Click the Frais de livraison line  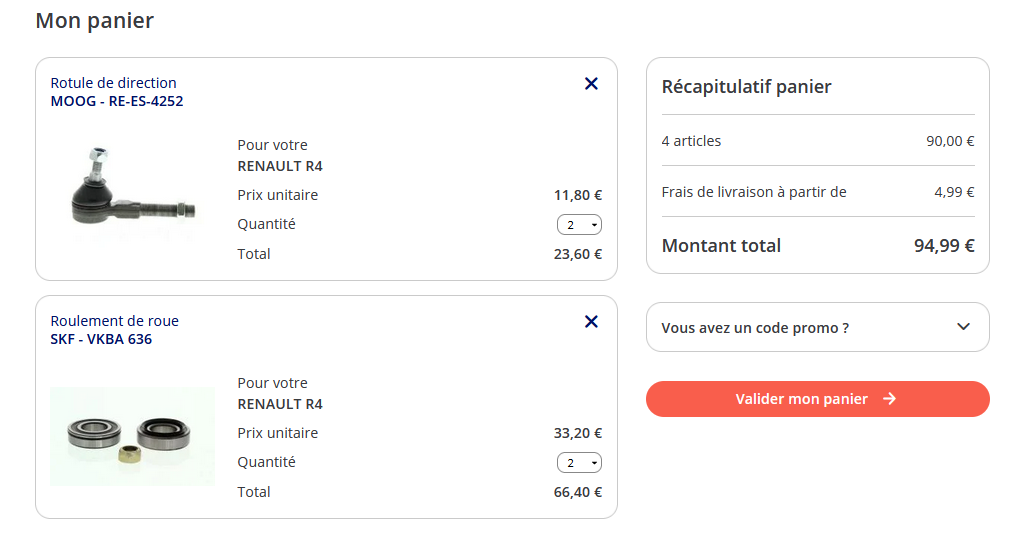click(754, 192)
